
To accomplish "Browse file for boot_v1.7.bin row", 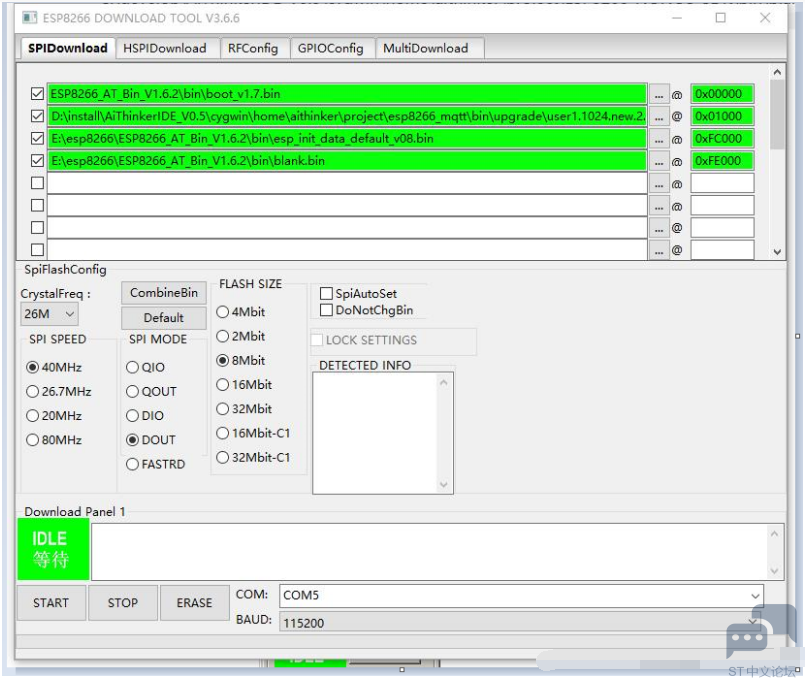I will pyautogui.click(x=659, y=94).
